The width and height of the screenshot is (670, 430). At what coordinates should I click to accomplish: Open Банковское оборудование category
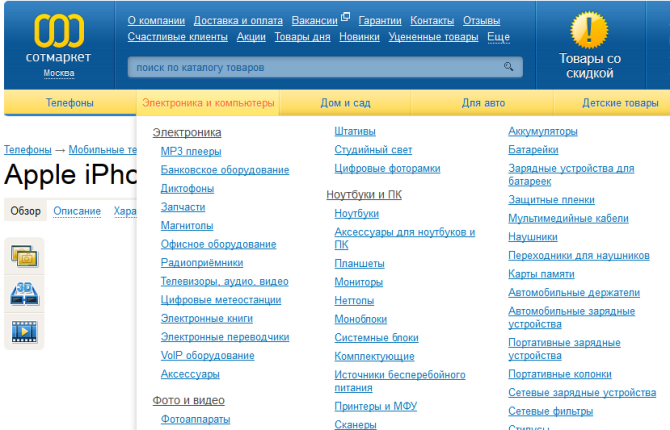[225, 170]
